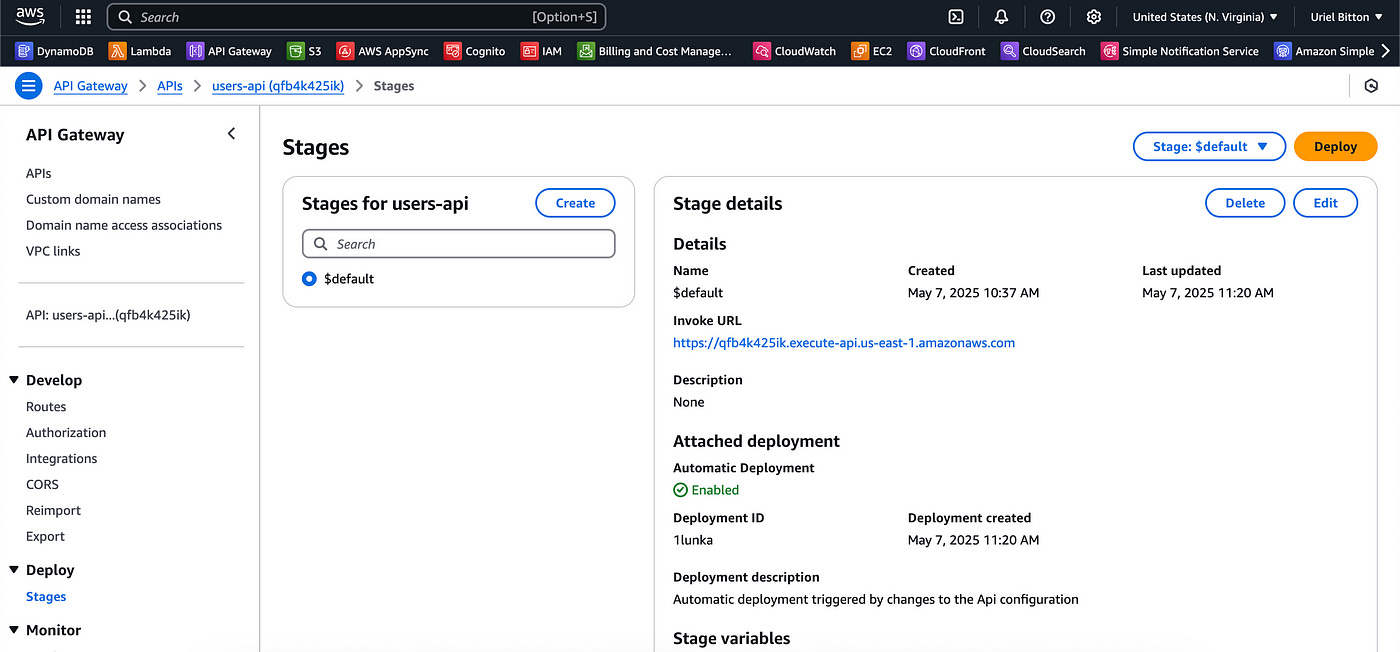Click Create button for stages
Viewport: 1400px width, 652px height.
575,203
